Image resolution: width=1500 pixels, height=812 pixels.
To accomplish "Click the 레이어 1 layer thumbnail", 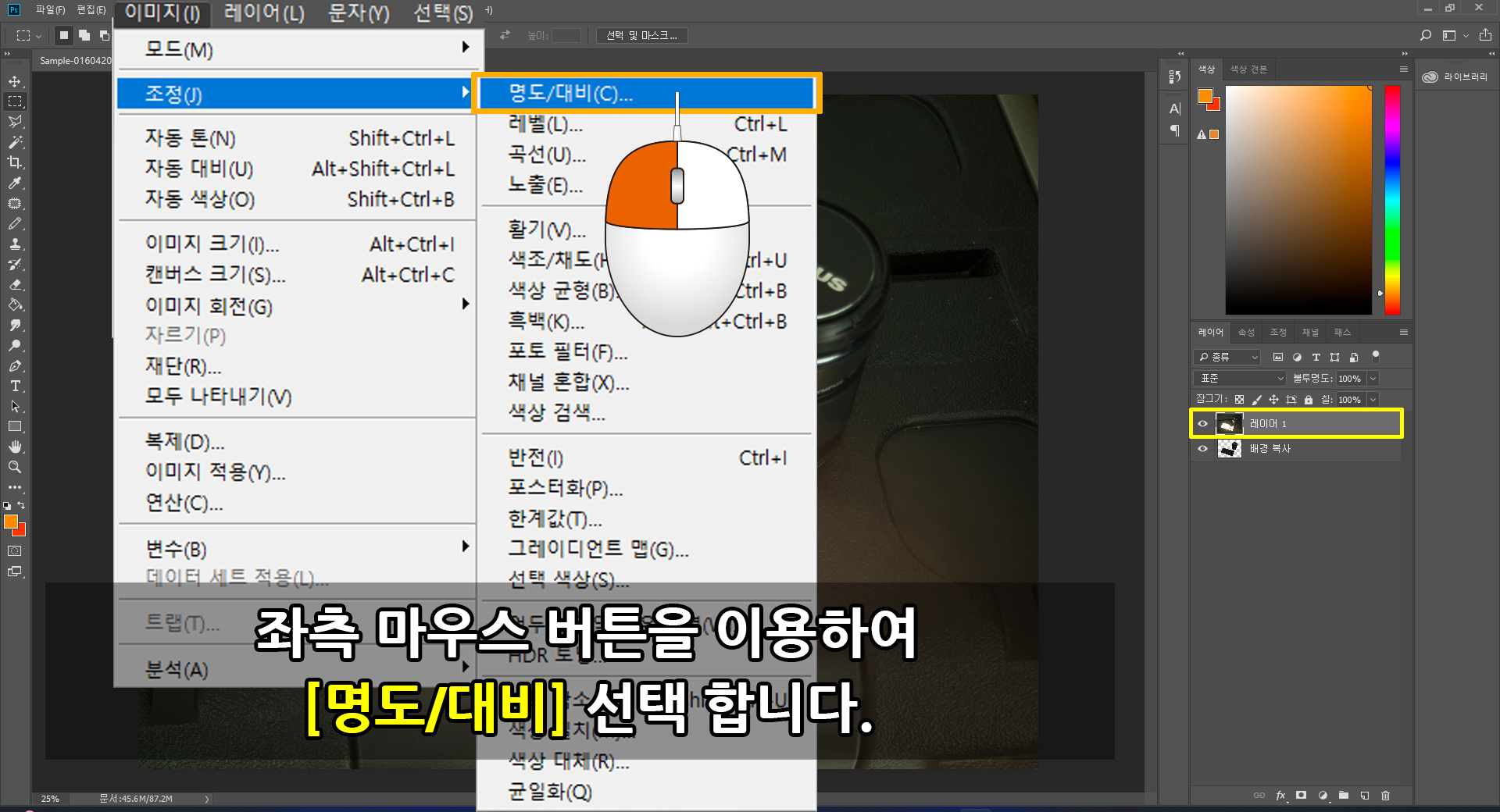I will pyautogui.click(x=1230, y=424).
